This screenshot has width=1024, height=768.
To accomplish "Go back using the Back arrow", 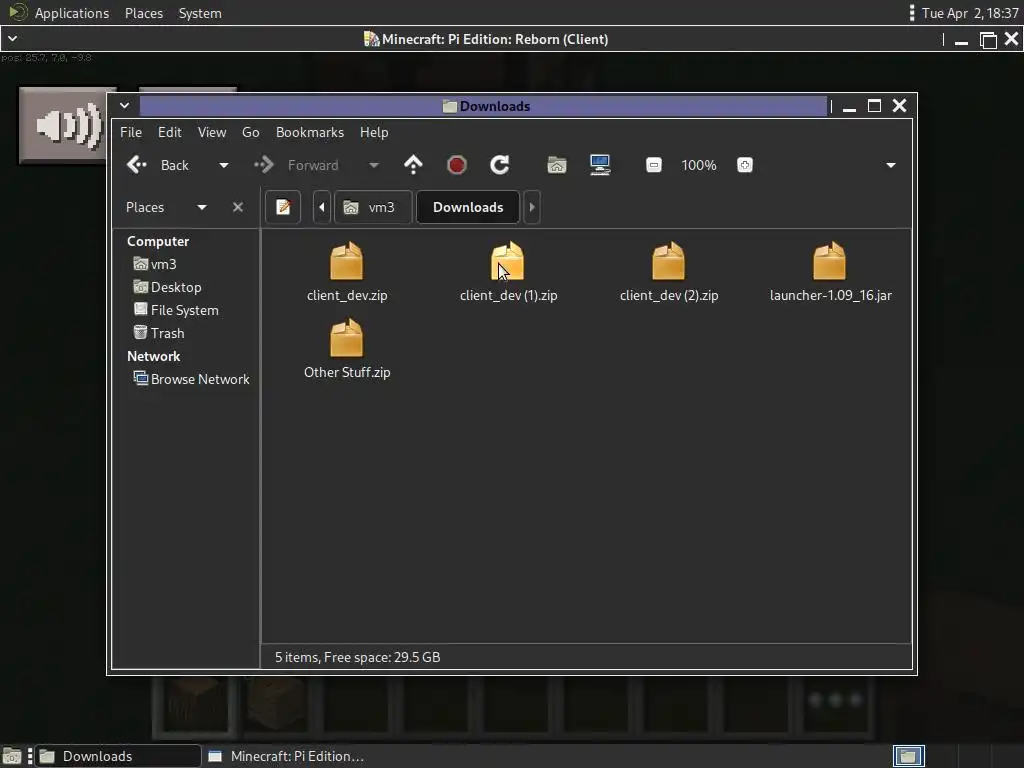I will [157, 165].
